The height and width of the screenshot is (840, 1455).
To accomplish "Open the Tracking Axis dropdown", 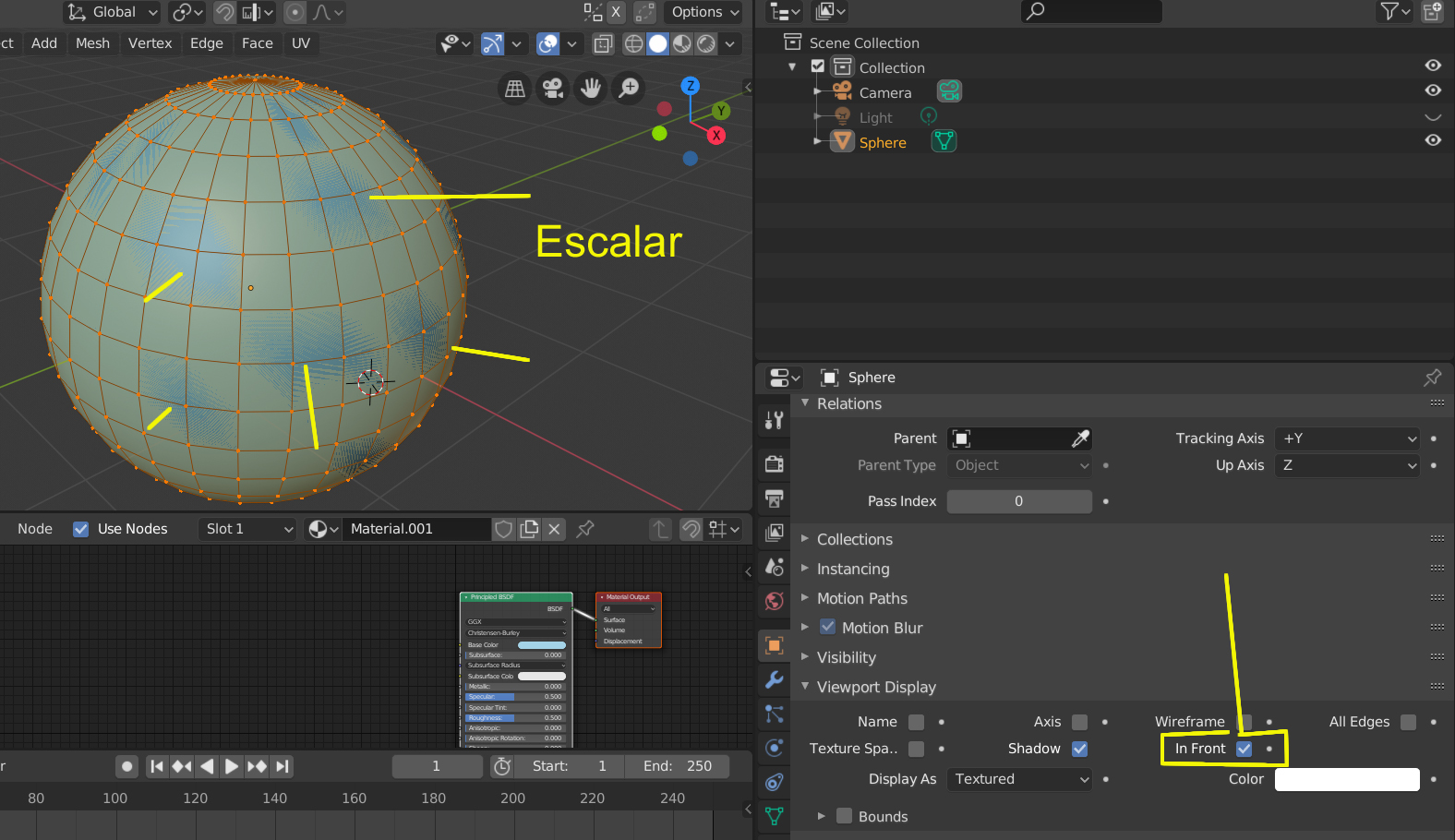I will point(1348,438).
